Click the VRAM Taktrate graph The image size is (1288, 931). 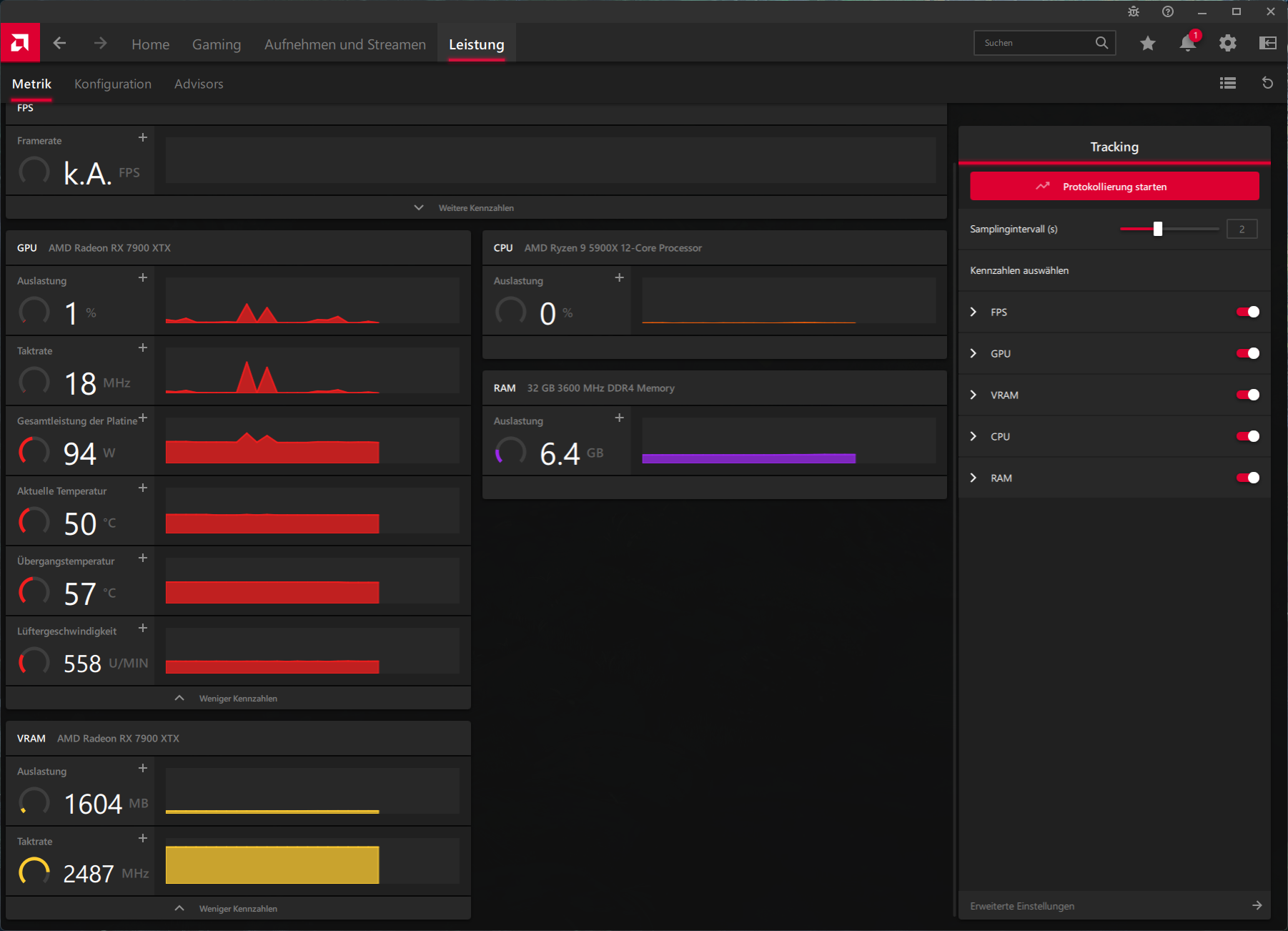point(312,861)
